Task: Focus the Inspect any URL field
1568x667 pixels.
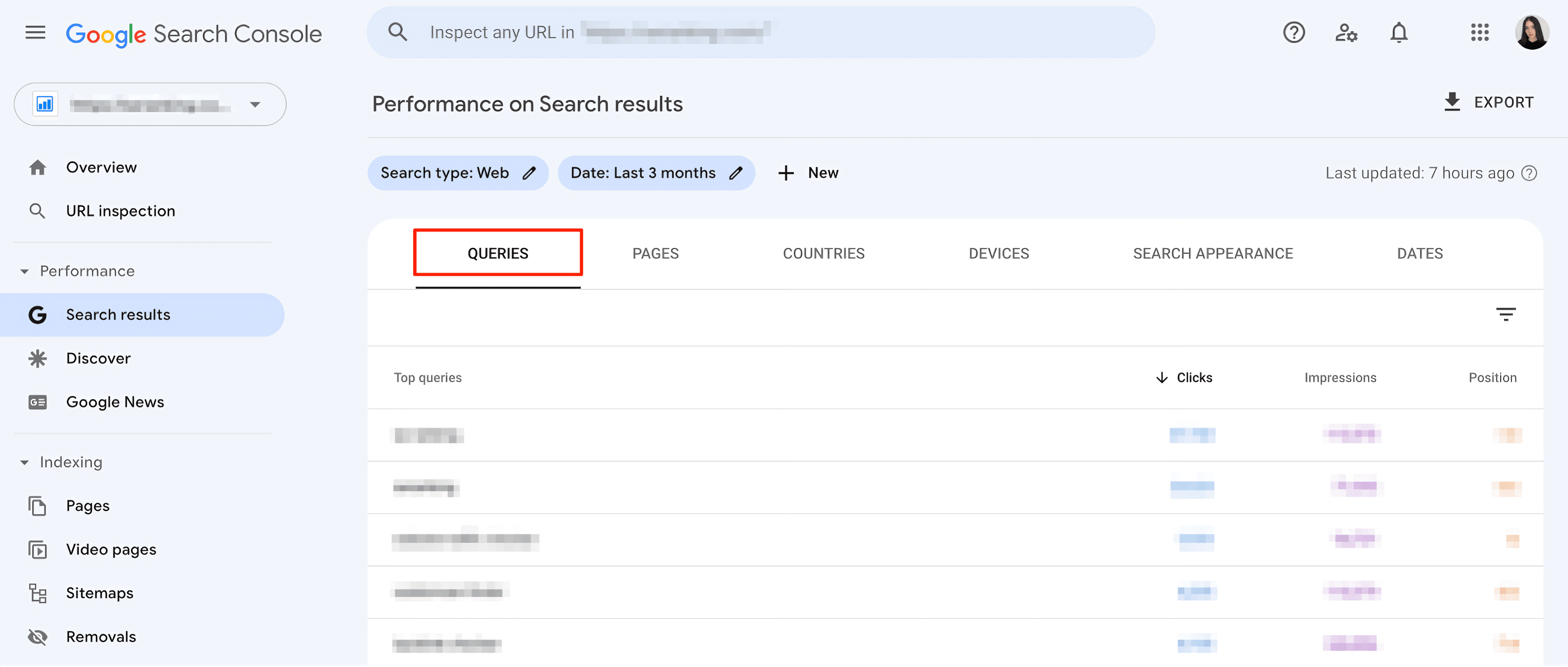Action: [760, 32]
